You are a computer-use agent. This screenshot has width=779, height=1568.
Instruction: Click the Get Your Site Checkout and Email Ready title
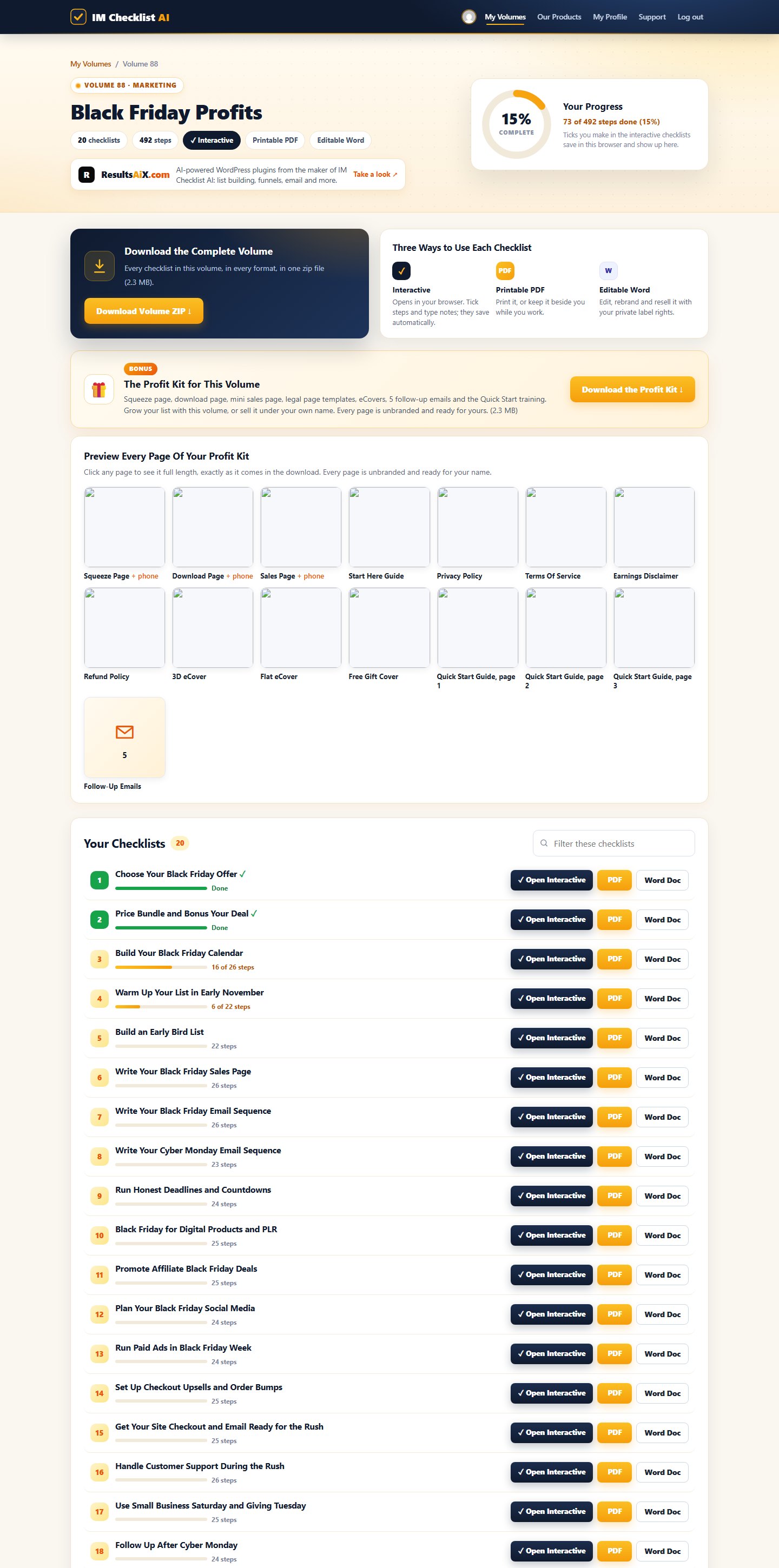click(219, 1427)
